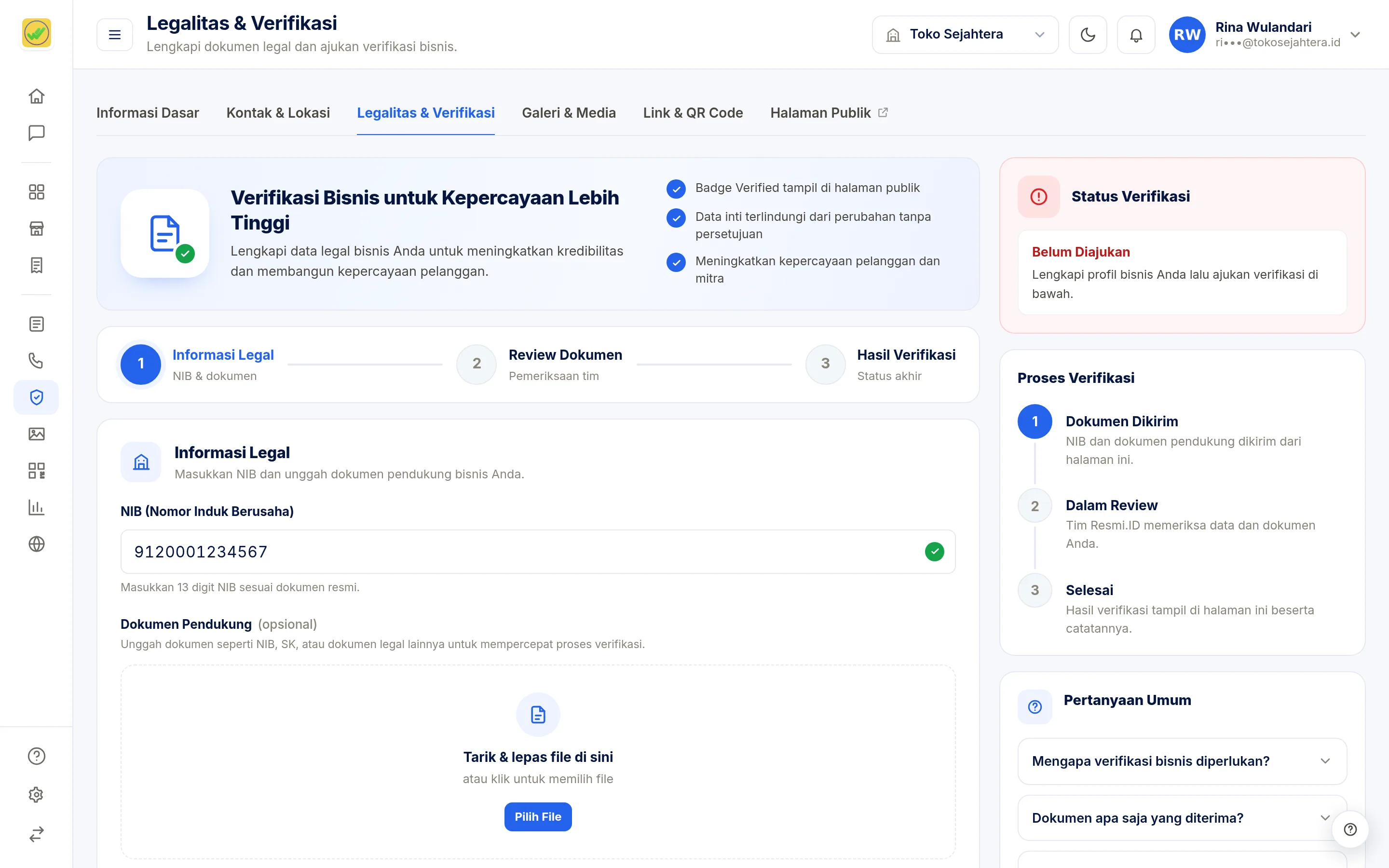Click the store front sidebar icon

(x=36, y=229)
